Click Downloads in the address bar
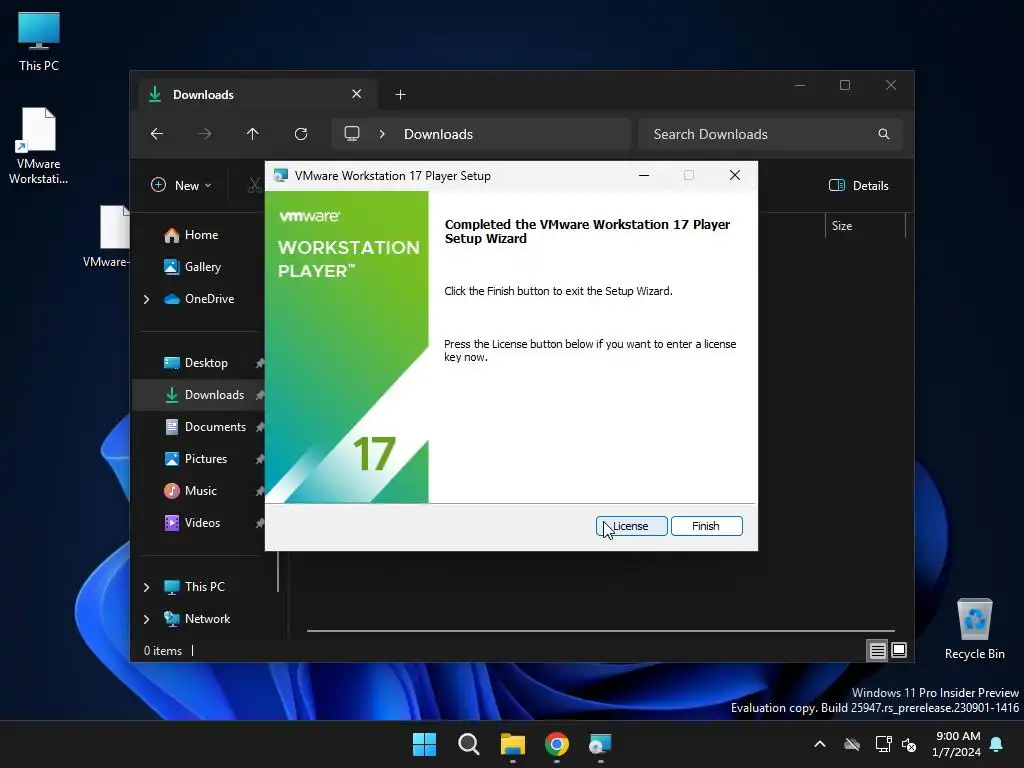This screenshot has height=768, width=1024. click(438, 134)
